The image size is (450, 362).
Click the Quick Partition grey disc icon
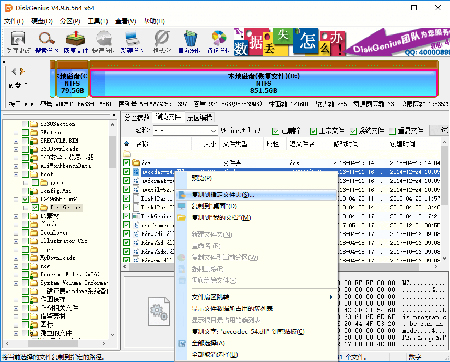tap(104, 38)
